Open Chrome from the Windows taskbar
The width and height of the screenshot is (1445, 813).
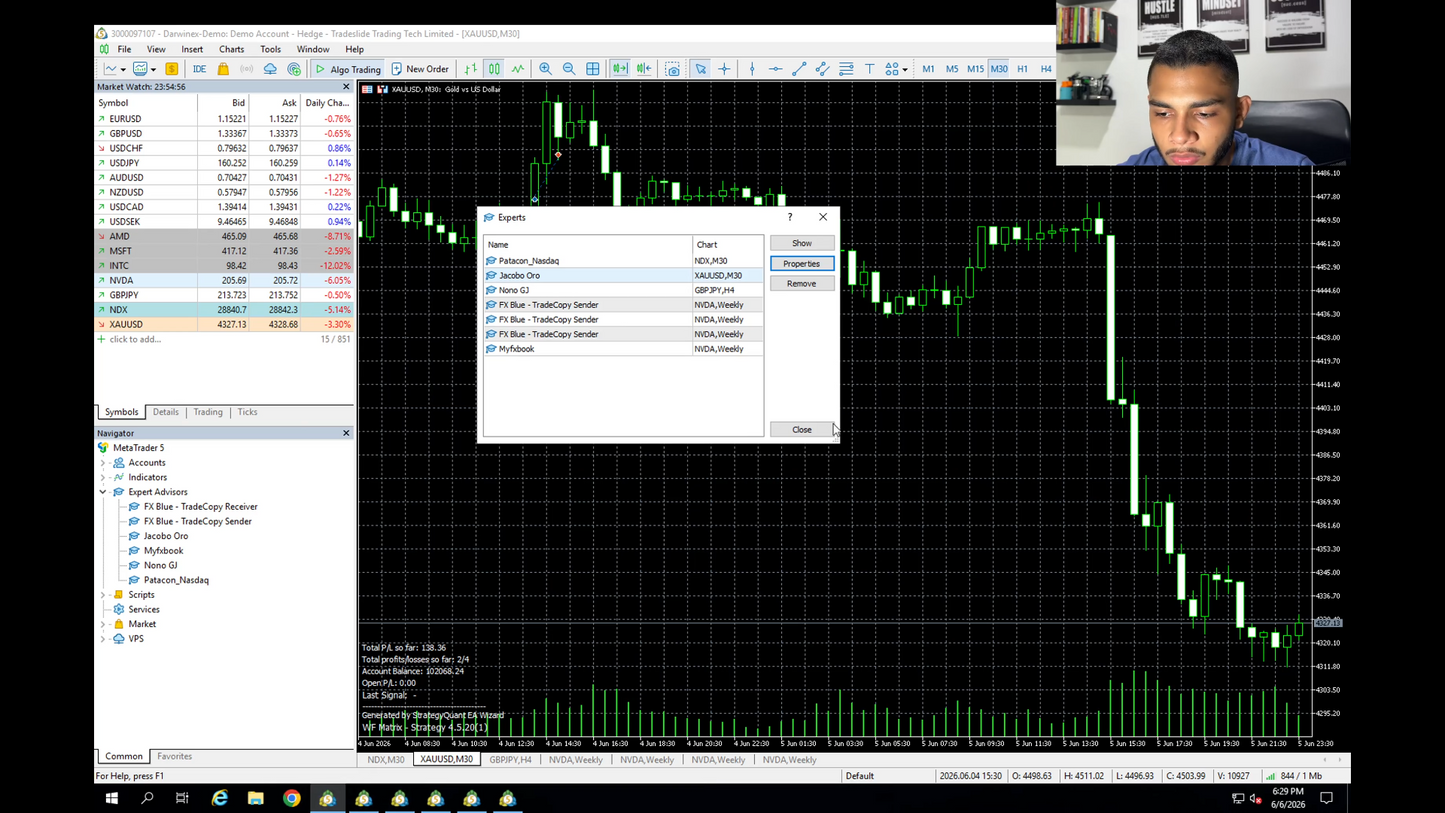291,798
